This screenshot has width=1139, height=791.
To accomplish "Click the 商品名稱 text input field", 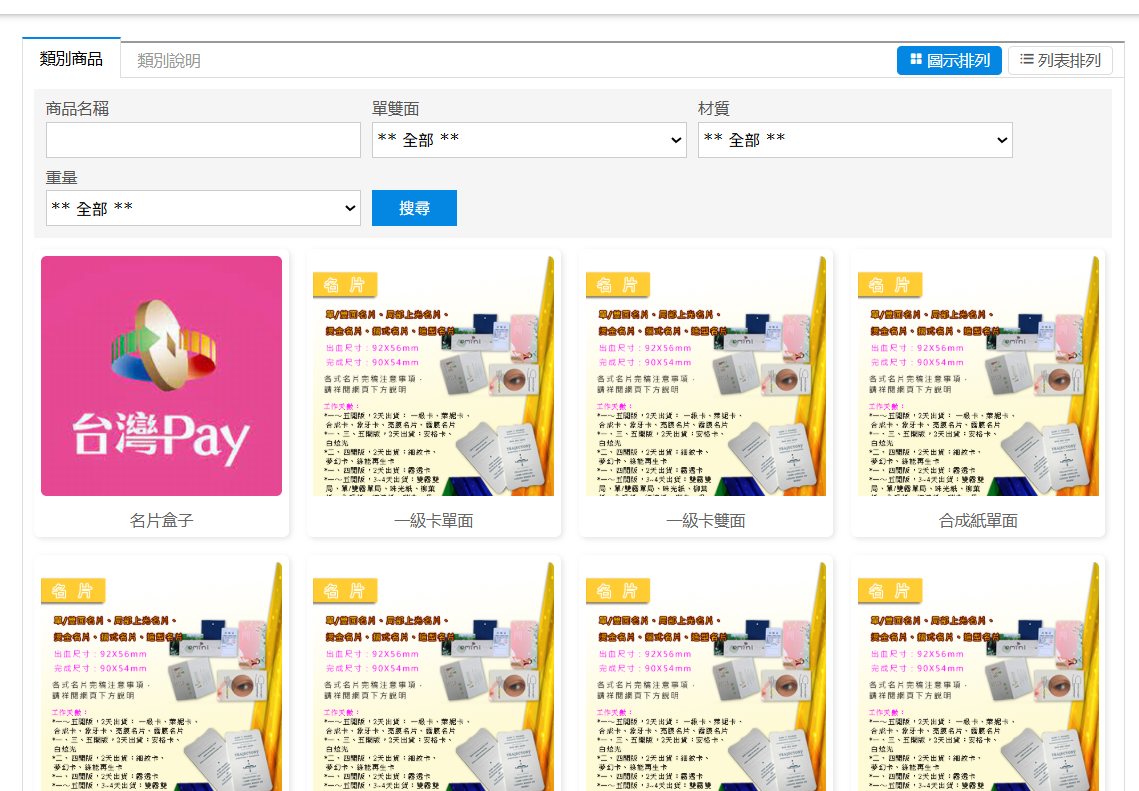I will [203, 140].
